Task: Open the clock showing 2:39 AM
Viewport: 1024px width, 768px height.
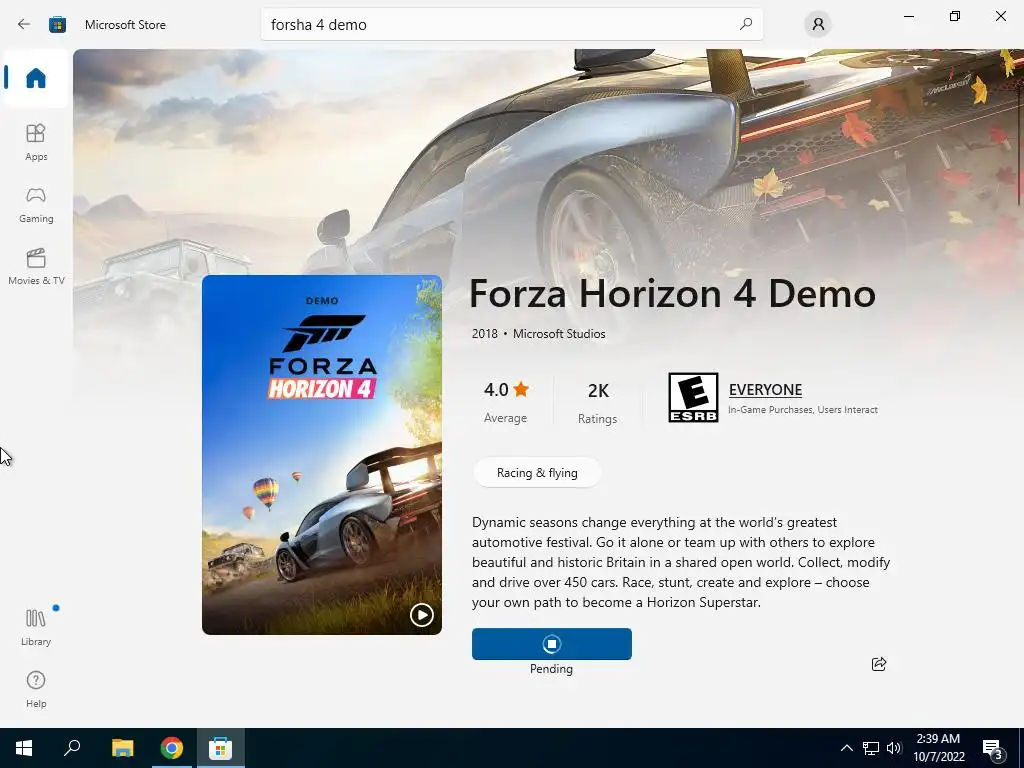Action: [x=938, y=748]
